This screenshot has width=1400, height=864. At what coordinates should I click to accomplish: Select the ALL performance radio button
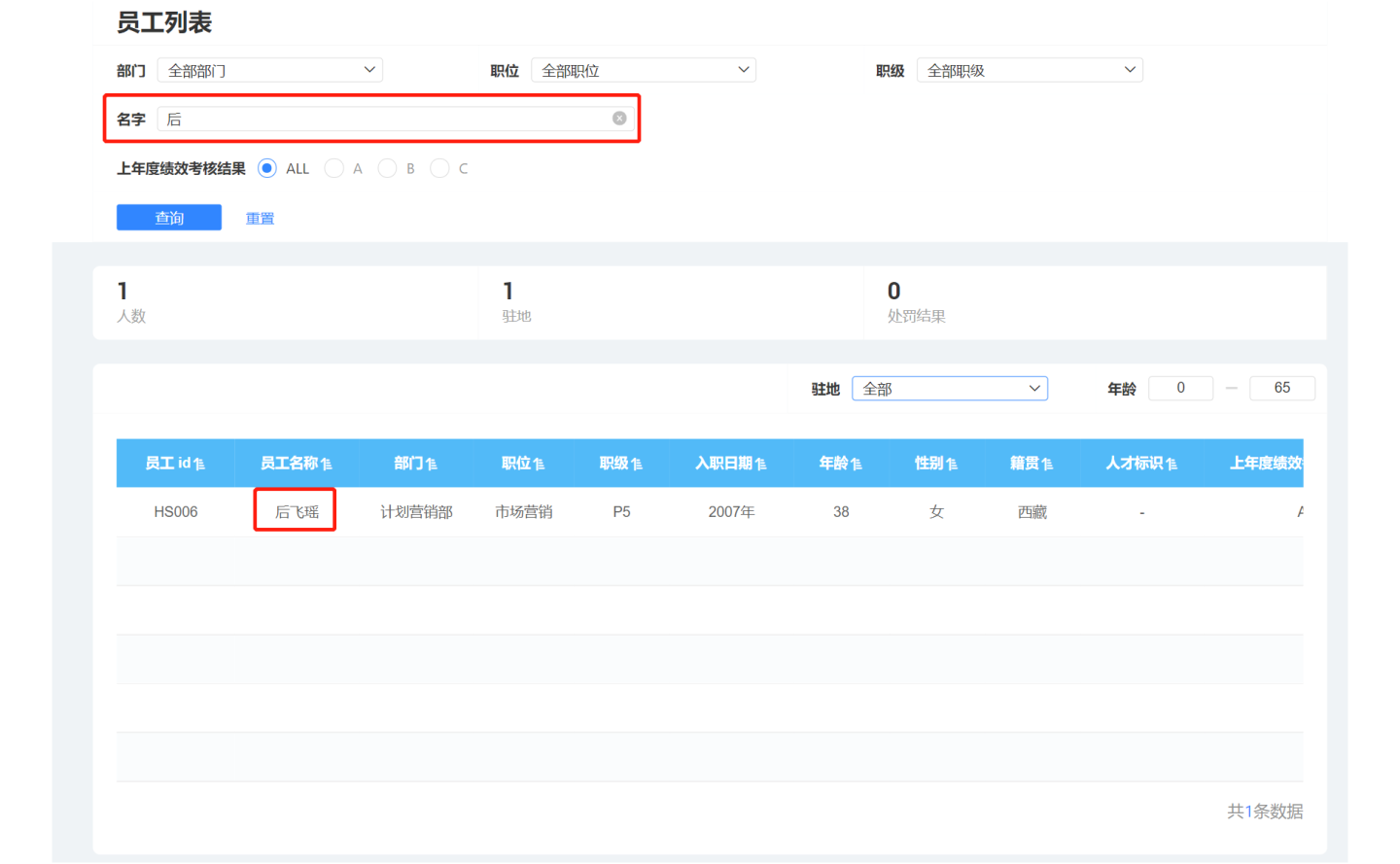(x=267, y=168)
